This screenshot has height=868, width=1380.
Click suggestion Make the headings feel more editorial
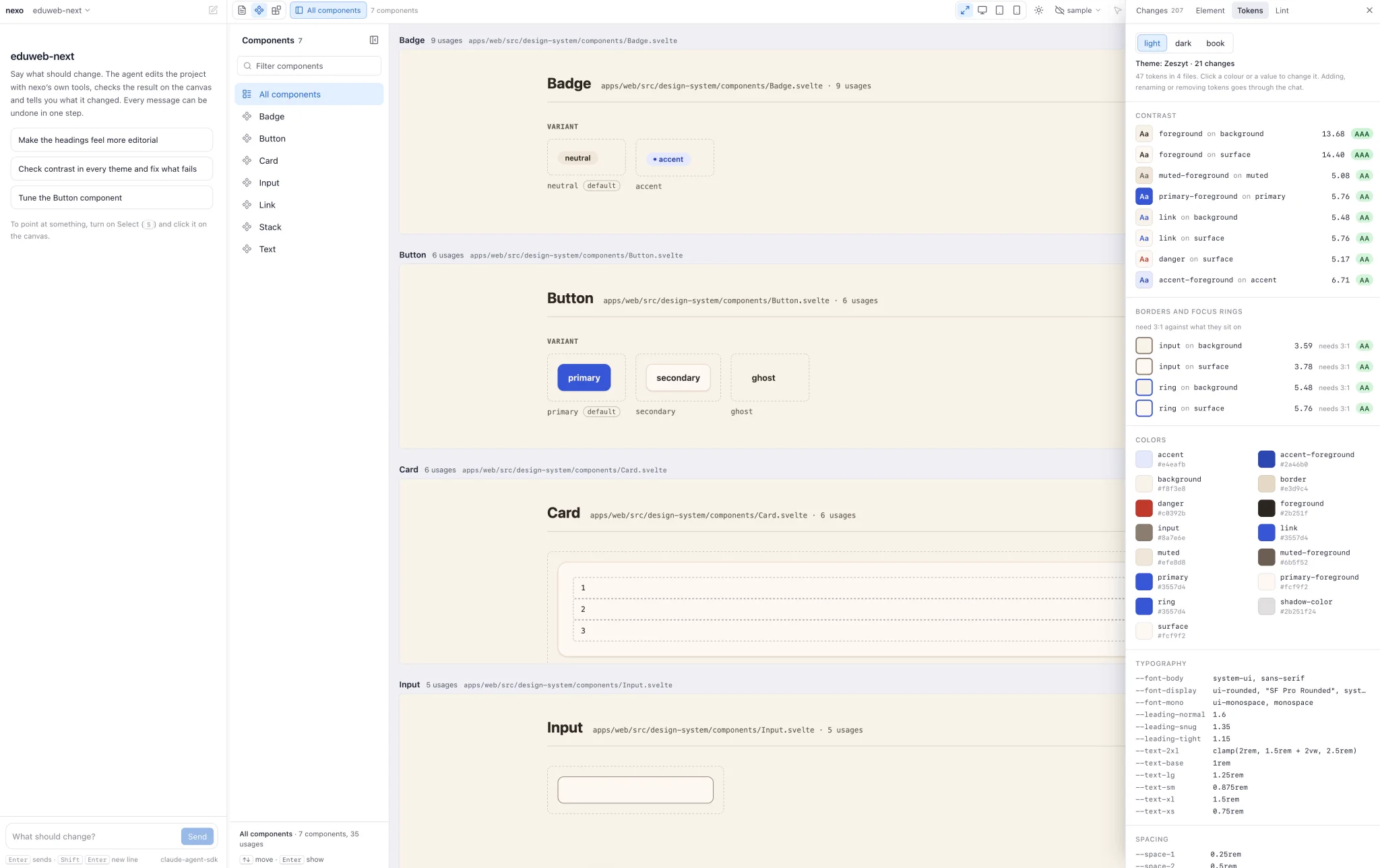coord(112,140)
